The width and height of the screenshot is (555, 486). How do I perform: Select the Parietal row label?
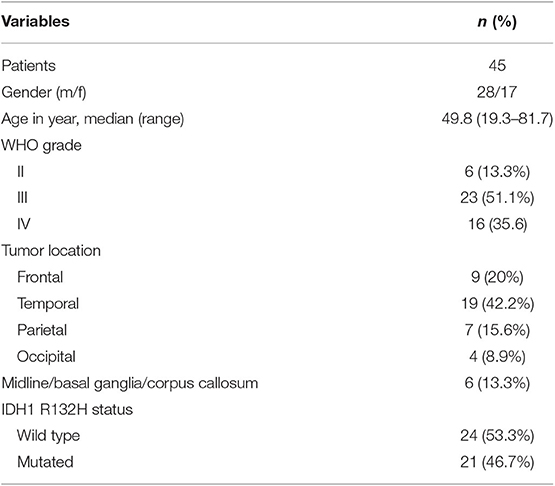(x=42, y=330)
